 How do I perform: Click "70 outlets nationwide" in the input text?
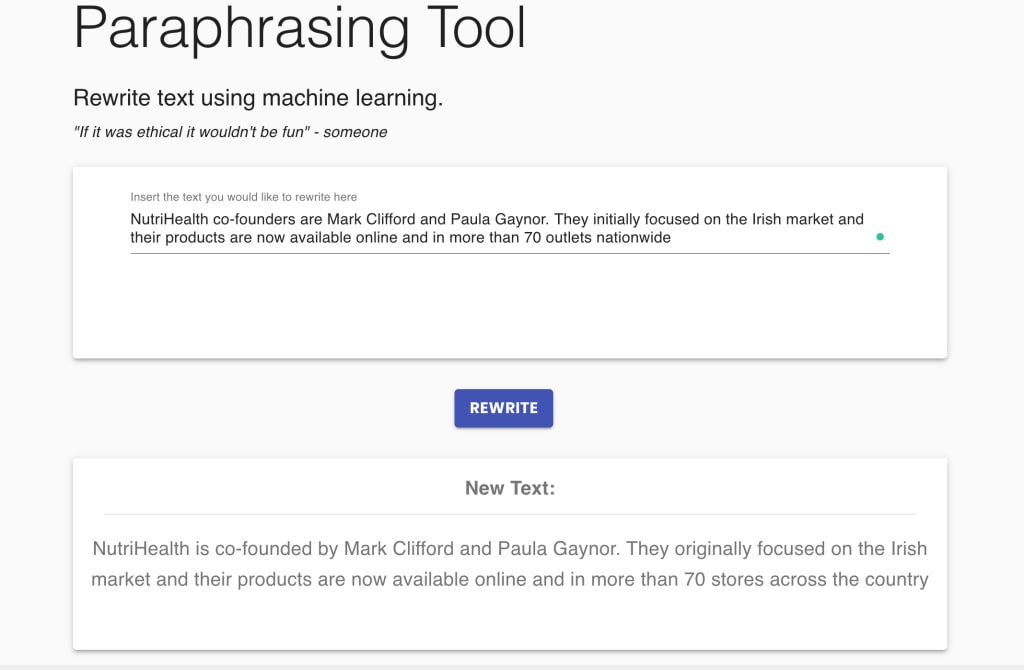pyautogui.click(x=597, y=238)
